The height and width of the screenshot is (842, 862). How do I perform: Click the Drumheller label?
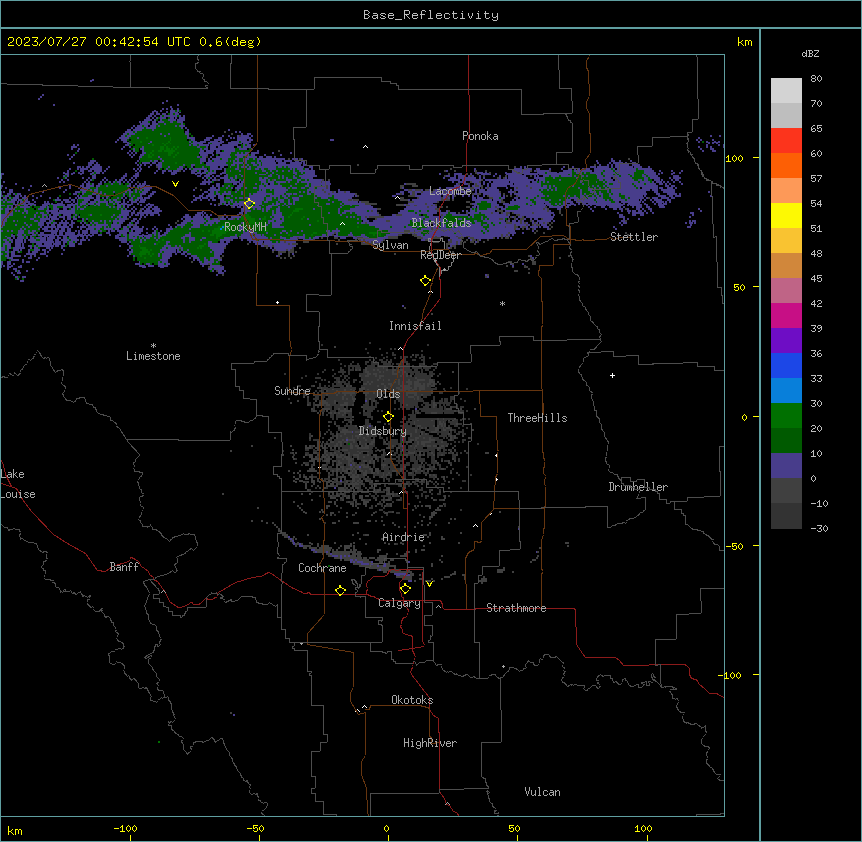pos(638,487)
